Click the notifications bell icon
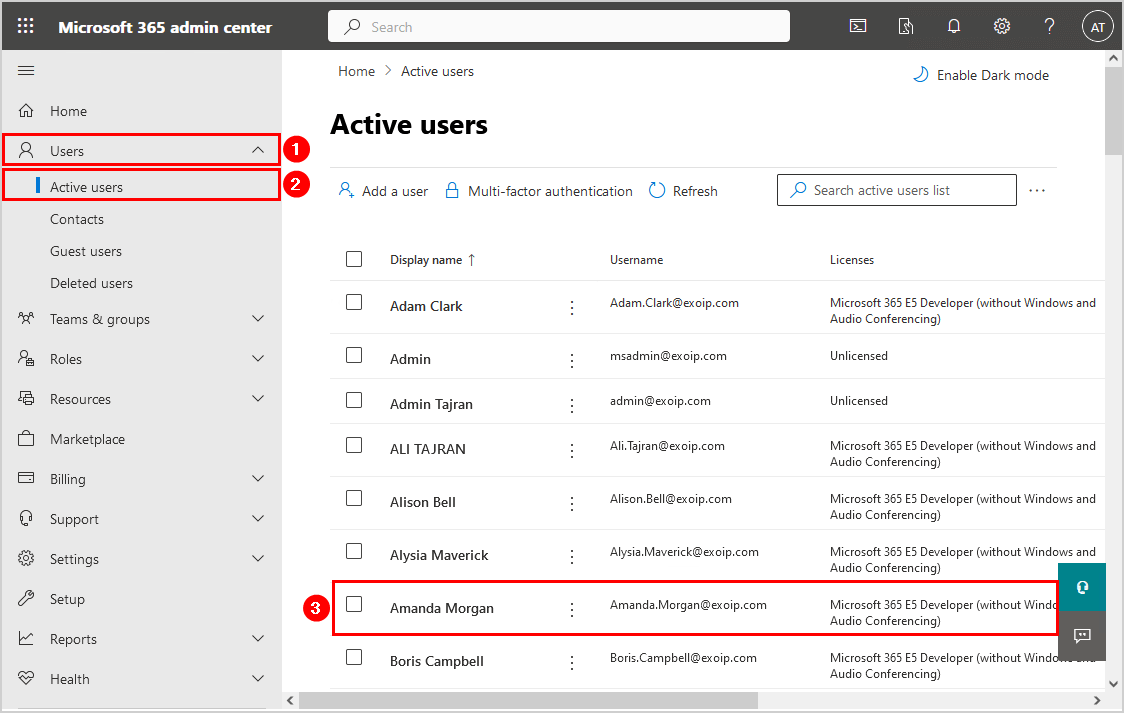 [x=954, y=27]
